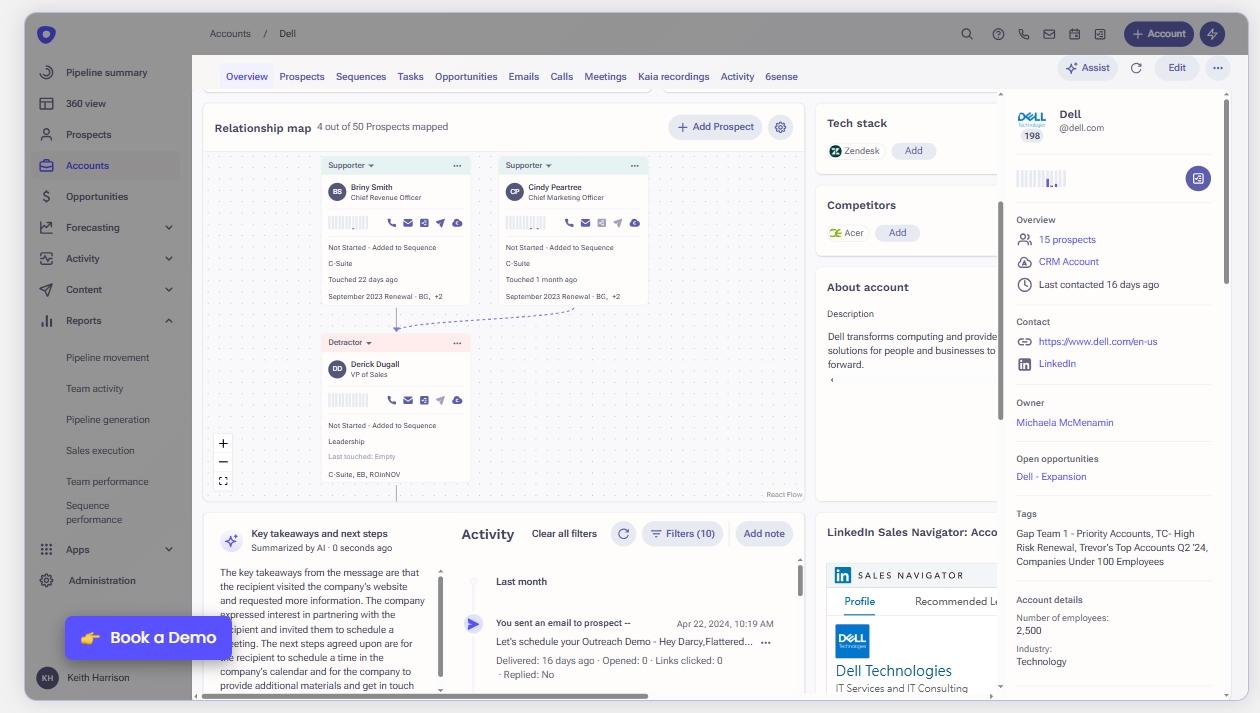This screenshot has width=1260, height=713.
Task: Open the account more options ellipsis menu
Action: click(1217, 68)
